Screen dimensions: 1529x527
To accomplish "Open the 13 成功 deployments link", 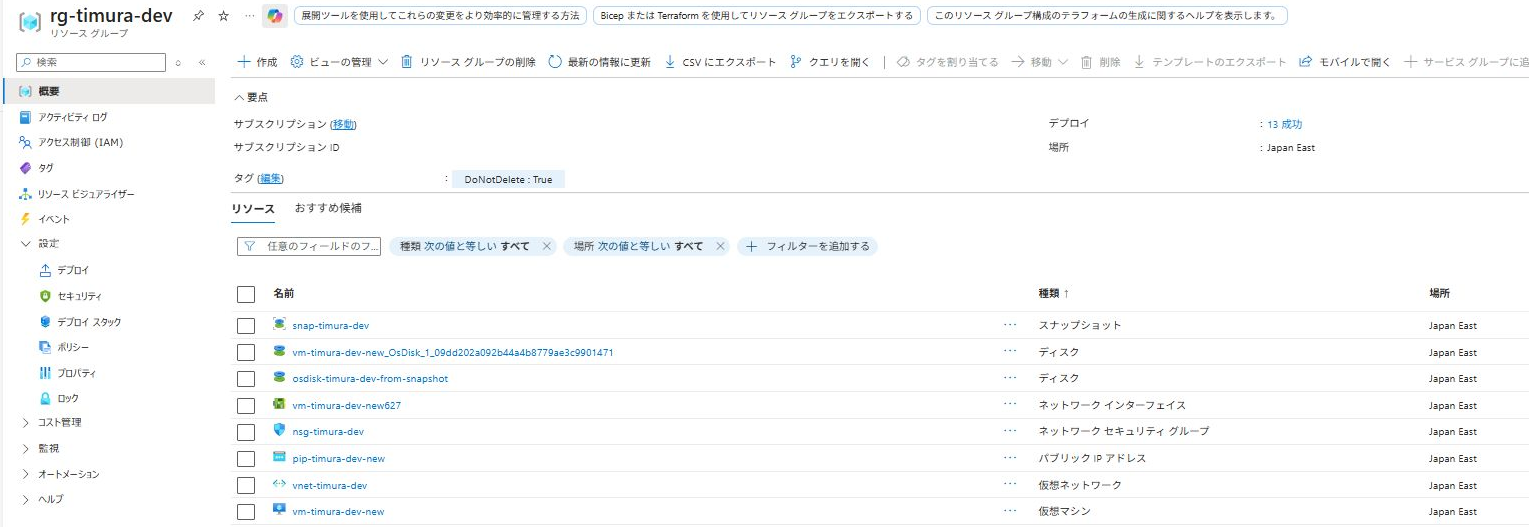I will 1285,124.
